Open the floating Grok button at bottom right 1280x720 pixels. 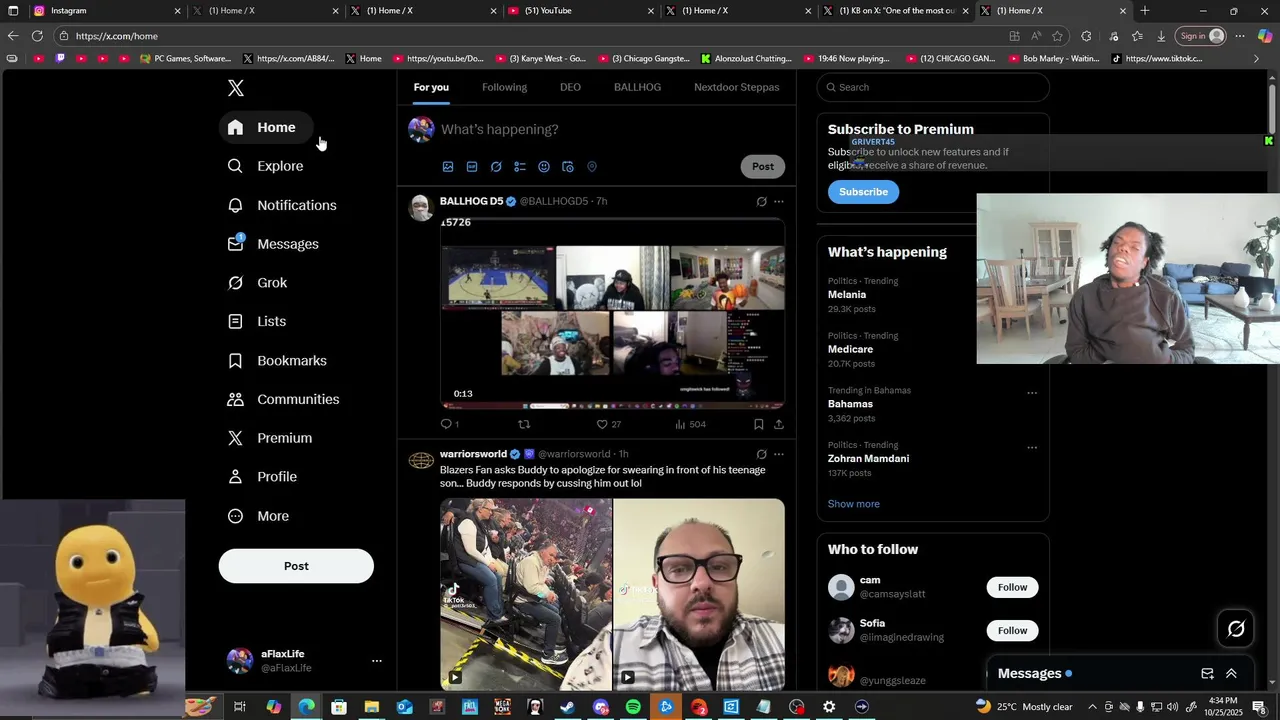[1236, 628]
